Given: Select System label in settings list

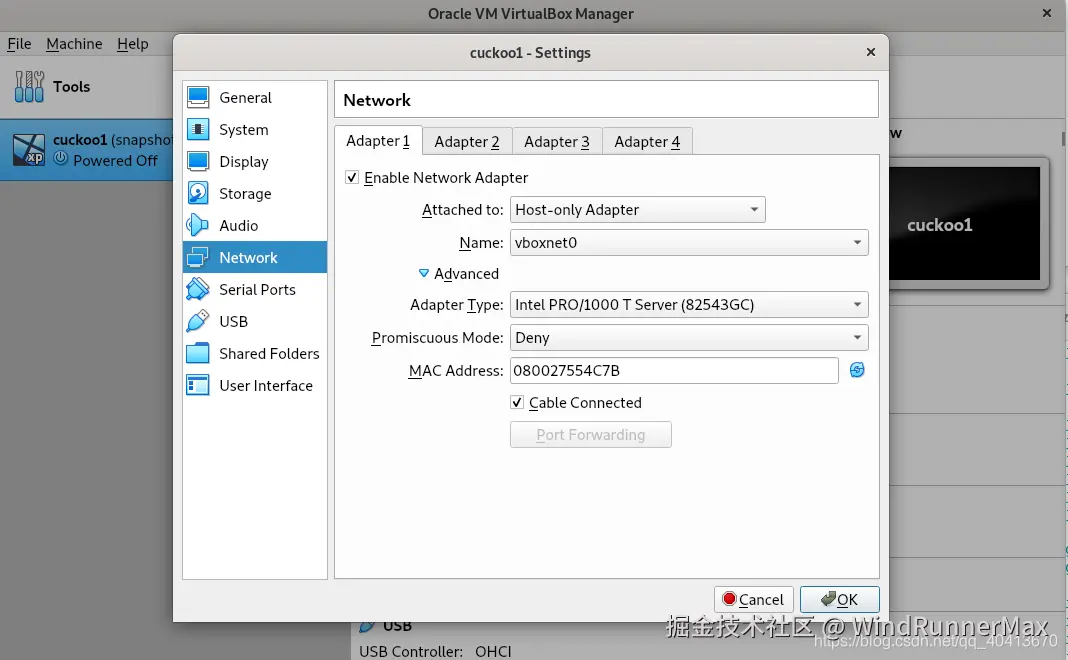Looking at the screenshot, I should pyautogui.click(x=244, y=129).
